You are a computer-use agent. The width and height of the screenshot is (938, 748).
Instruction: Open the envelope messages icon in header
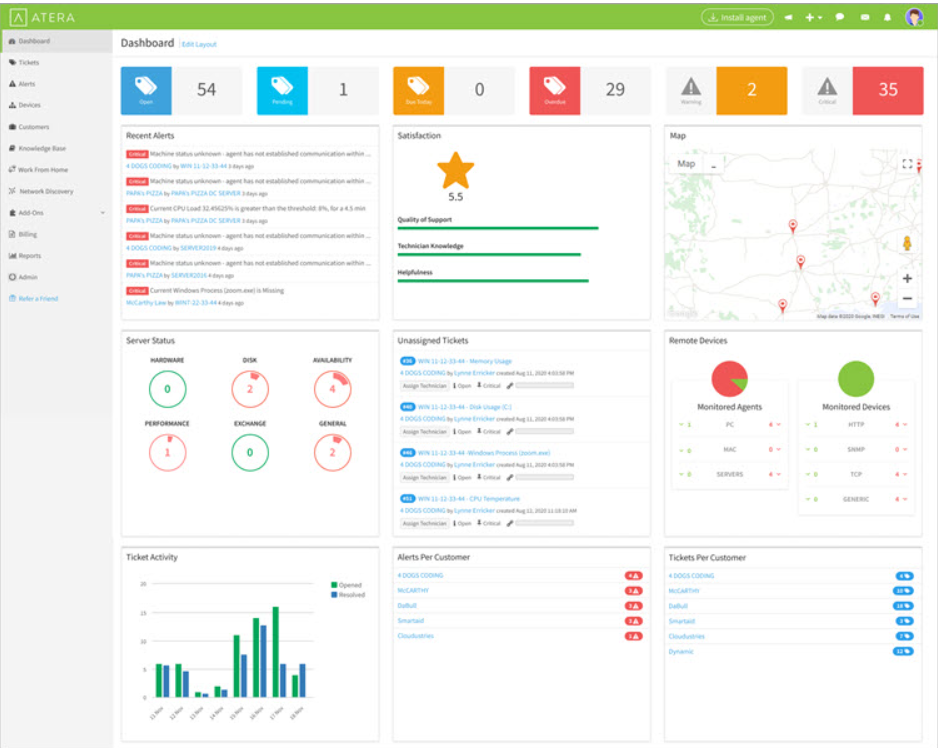(x=865, y=17)
